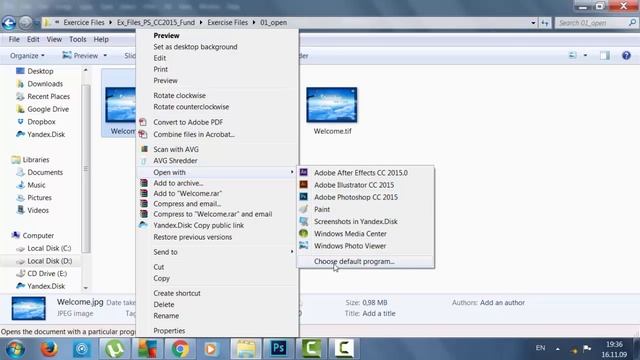Screen dimensions: 640x360
Task: Open Pictures library in sidebar
Action: pos(39,198)
